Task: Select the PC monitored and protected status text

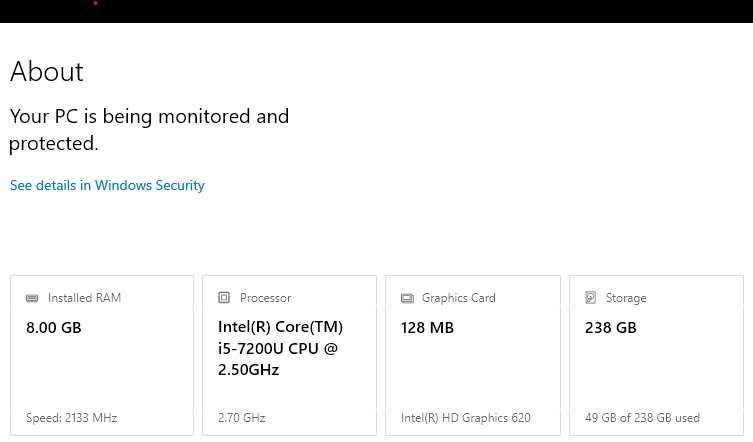Action: pos(149,130)
